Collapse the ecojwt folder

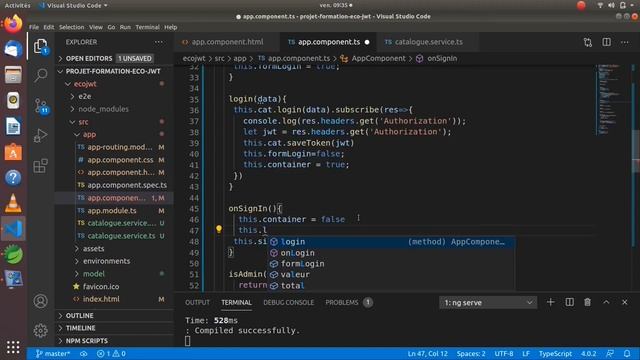coord(85,84)
